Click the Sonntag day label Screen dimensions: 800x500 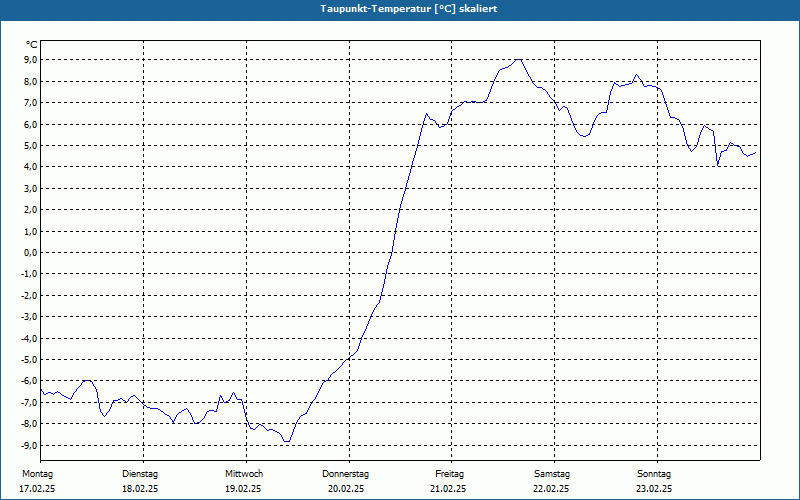654,474
